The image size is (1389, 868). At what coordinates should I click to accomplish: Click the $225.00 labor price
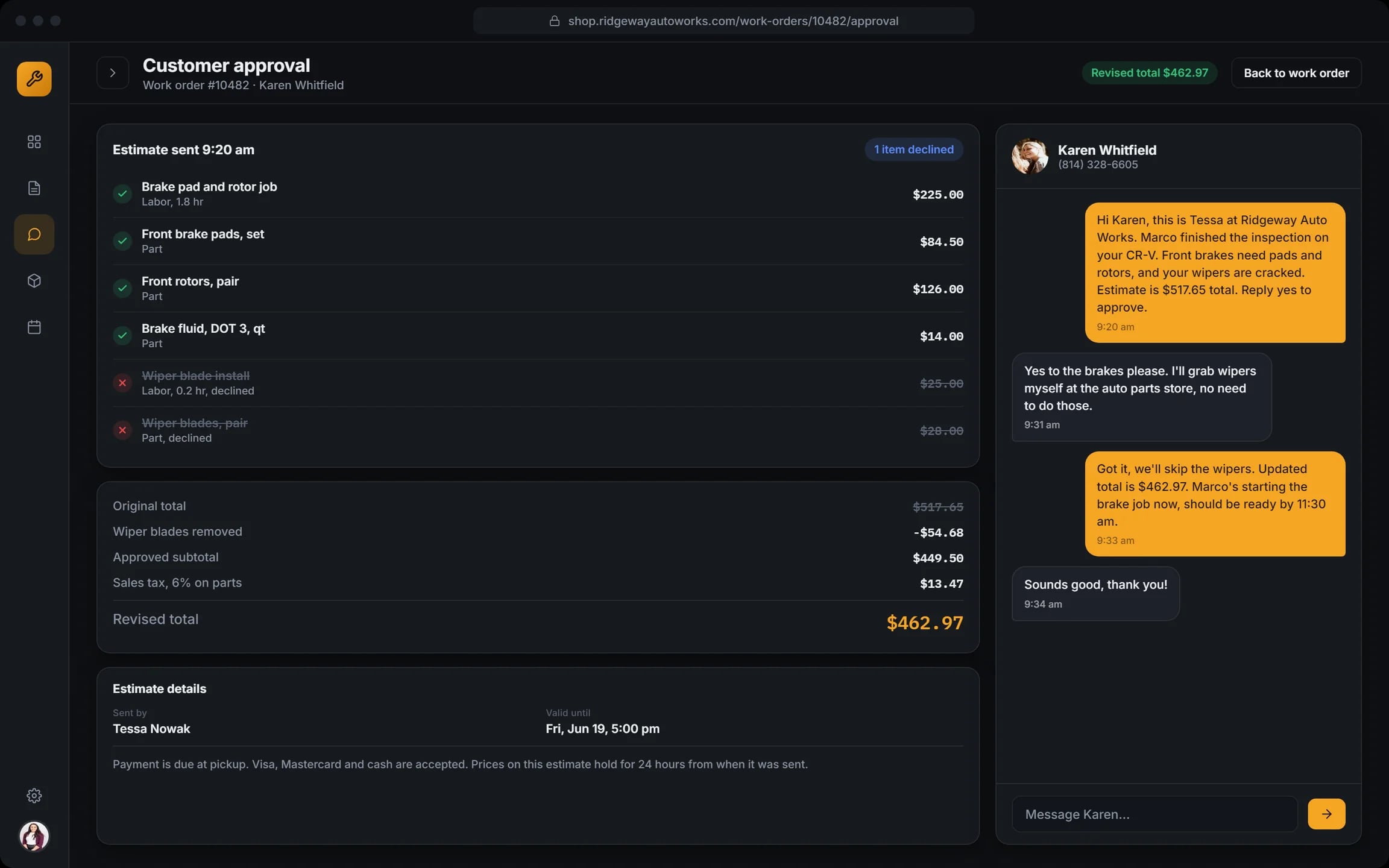[938, 195]
